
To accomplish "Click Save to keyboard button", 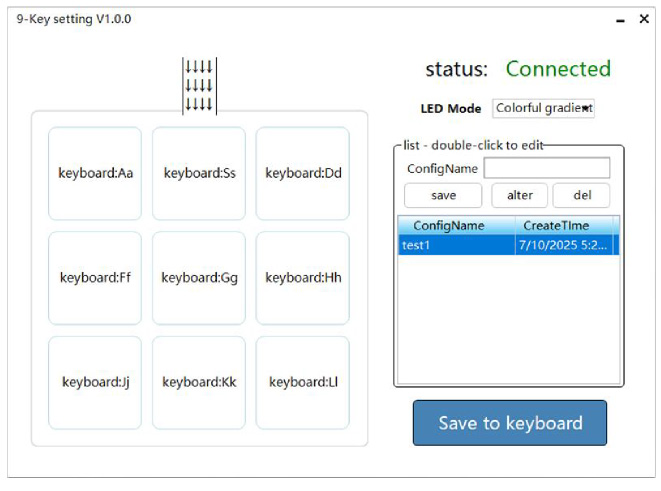I will coord(510,423).
